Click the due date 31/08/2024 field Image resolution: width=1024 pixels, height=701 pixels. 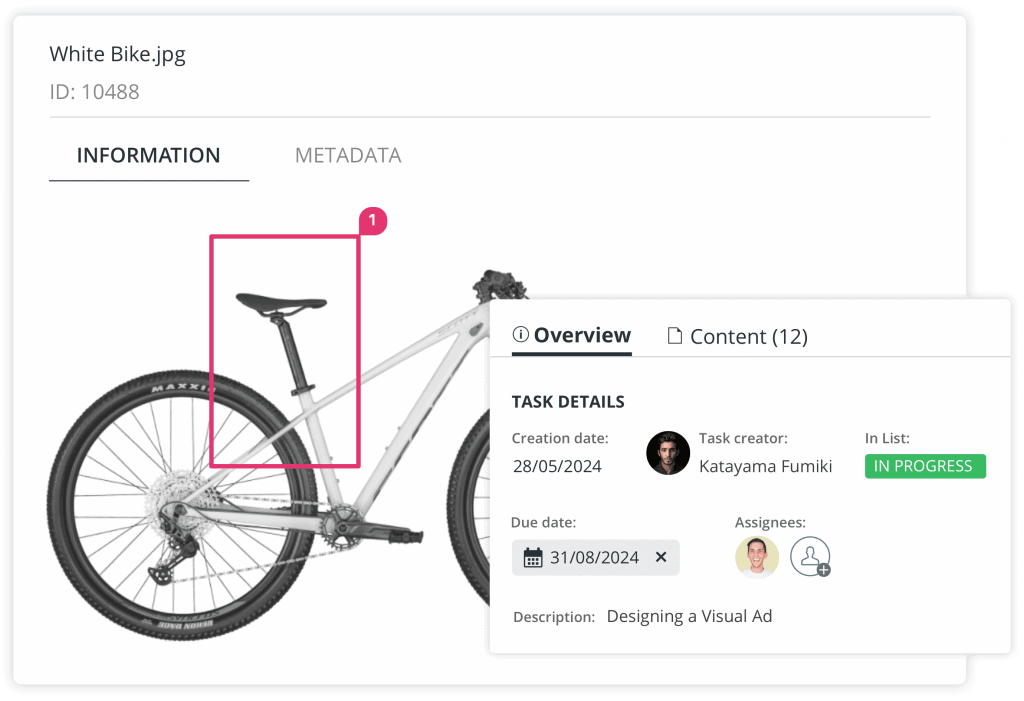594,558
